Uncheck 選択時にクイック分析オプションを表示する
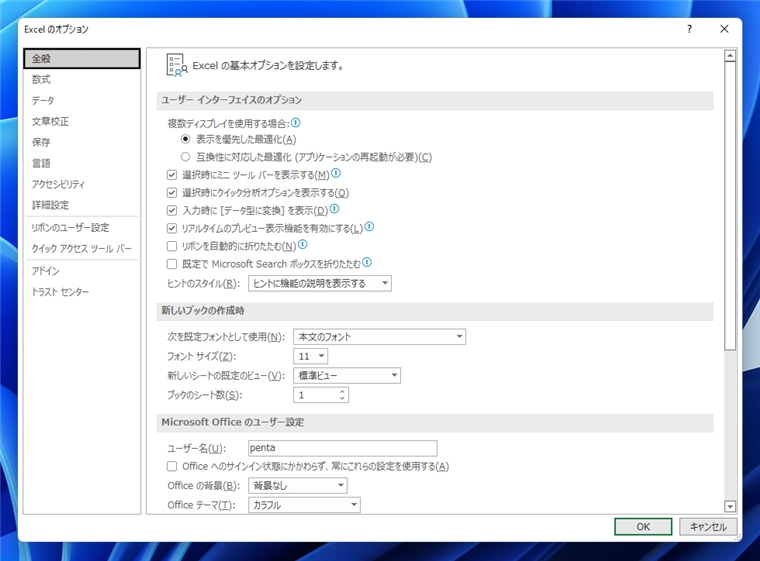 (x=172, y=192)
